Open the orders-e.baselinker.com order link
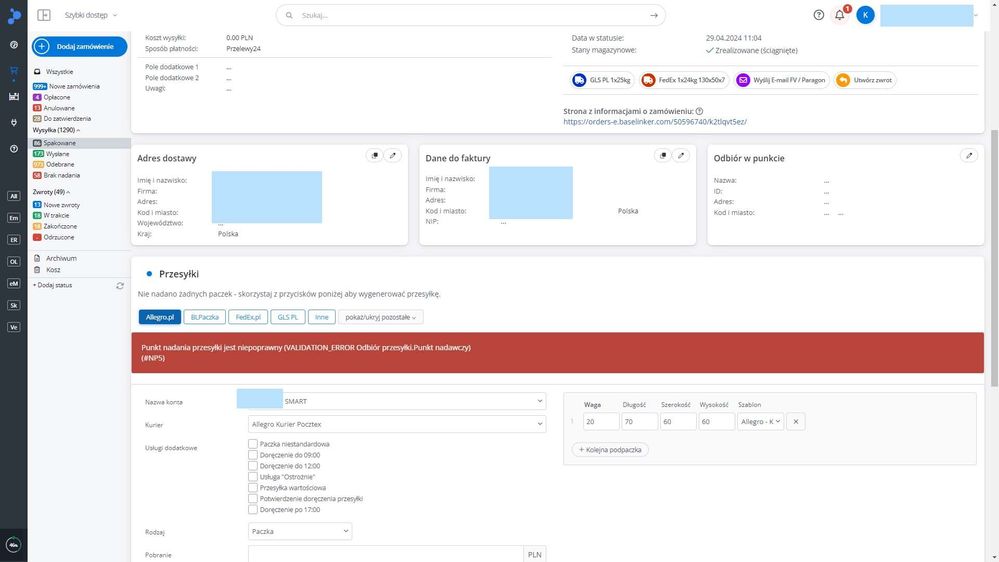999x562 pixels. click(655, 122)
